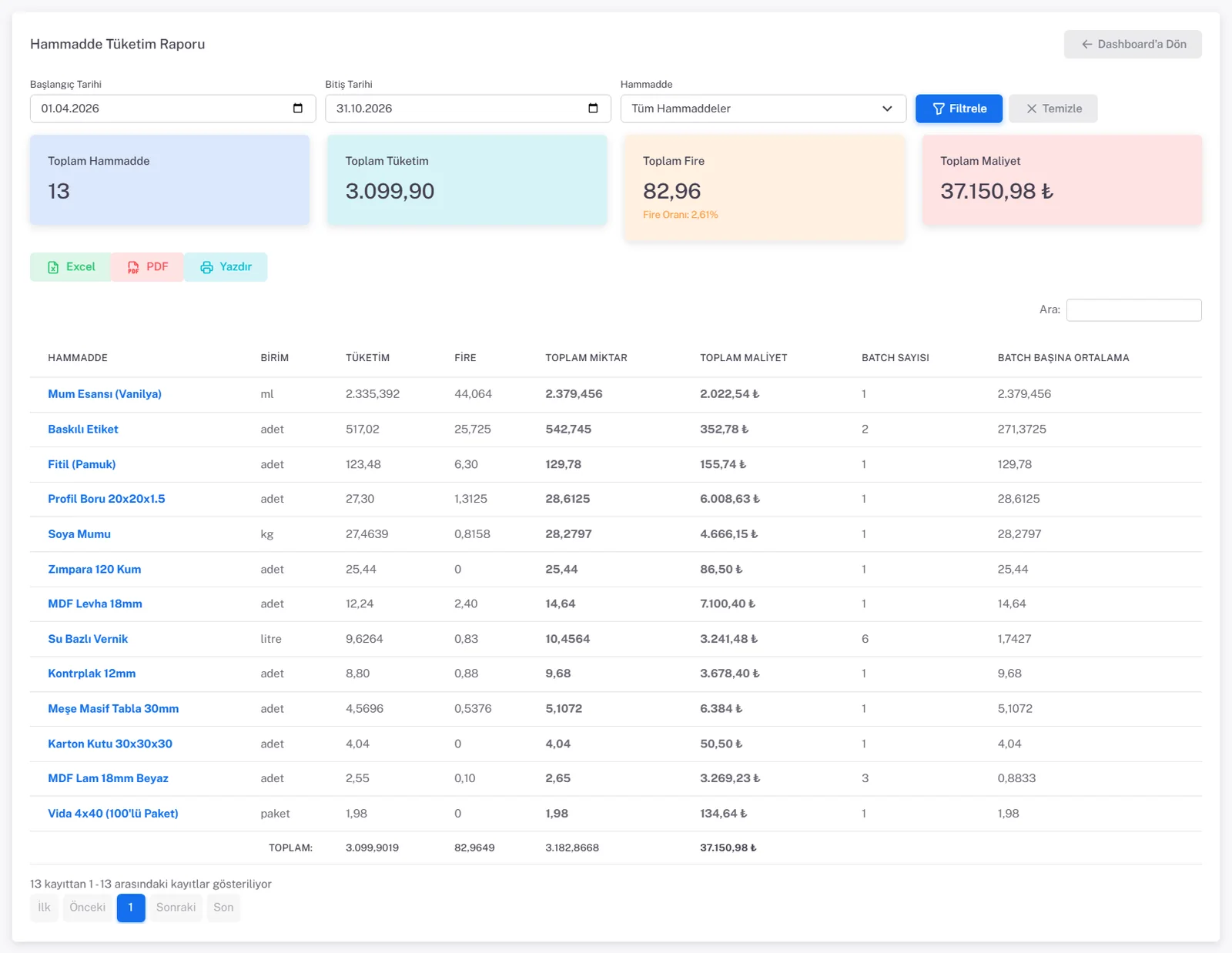The width and height of the screenshot is (1232, 953).
Task: Go back via Dashboard'a Dön button
Action: click(x=1133, y=45)
